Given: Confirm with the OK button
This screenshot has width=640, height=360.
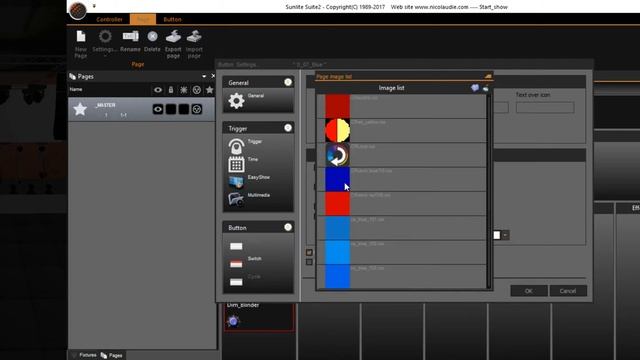Looking at the screenshot, I should pos(529,291).
